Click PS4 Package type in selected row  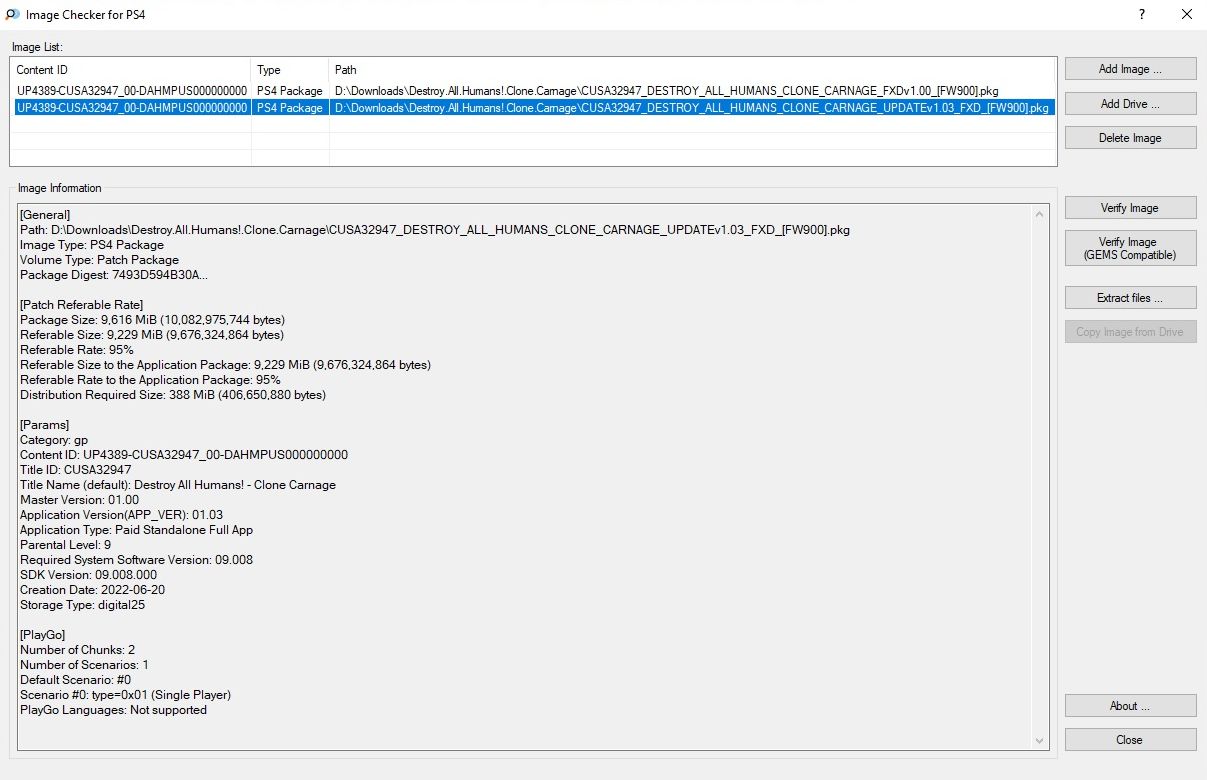point(289,107)
